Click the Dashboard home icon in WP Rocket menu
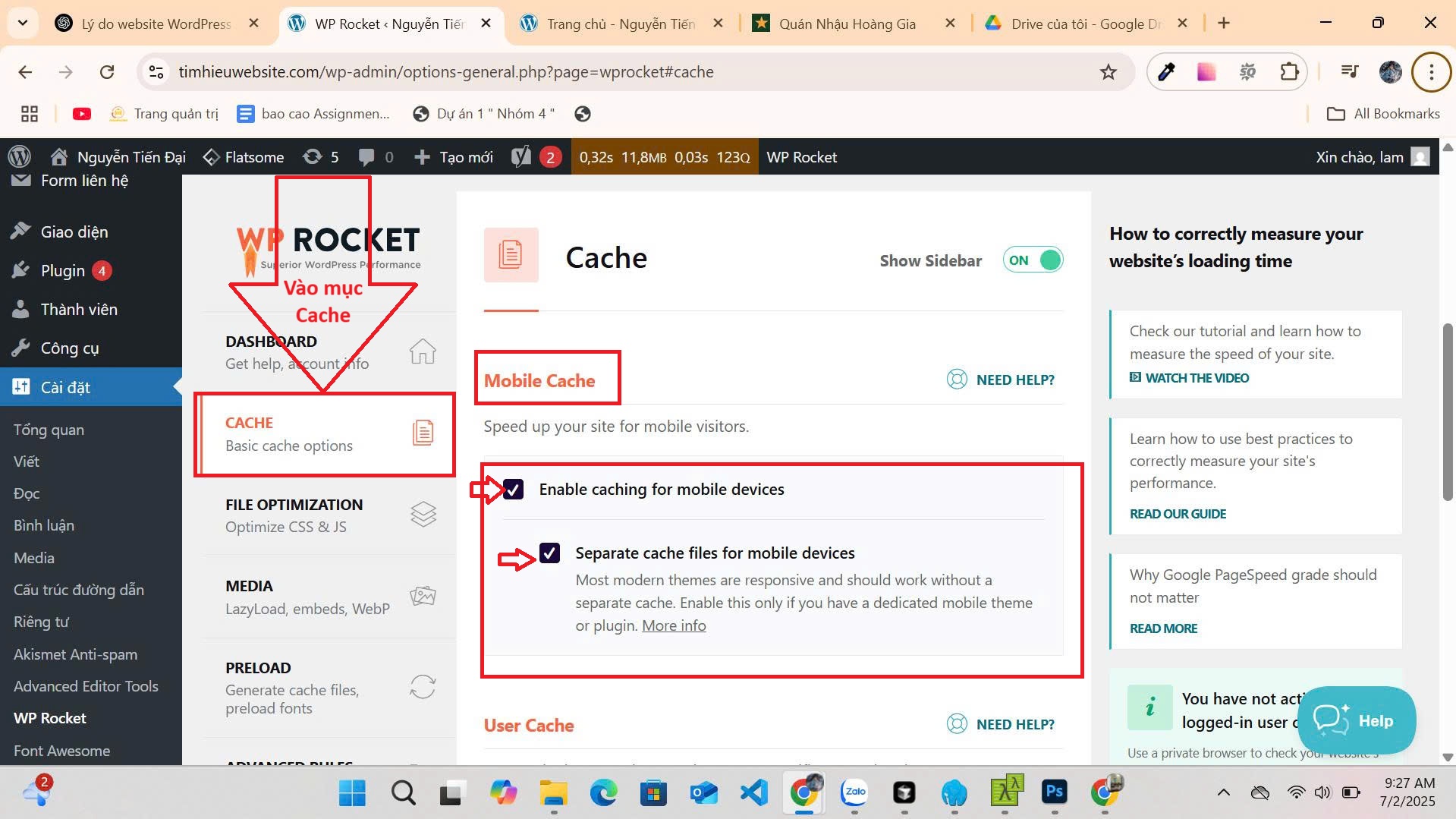The width and height of the screenshot is (1456, 819). coord(423,351)
